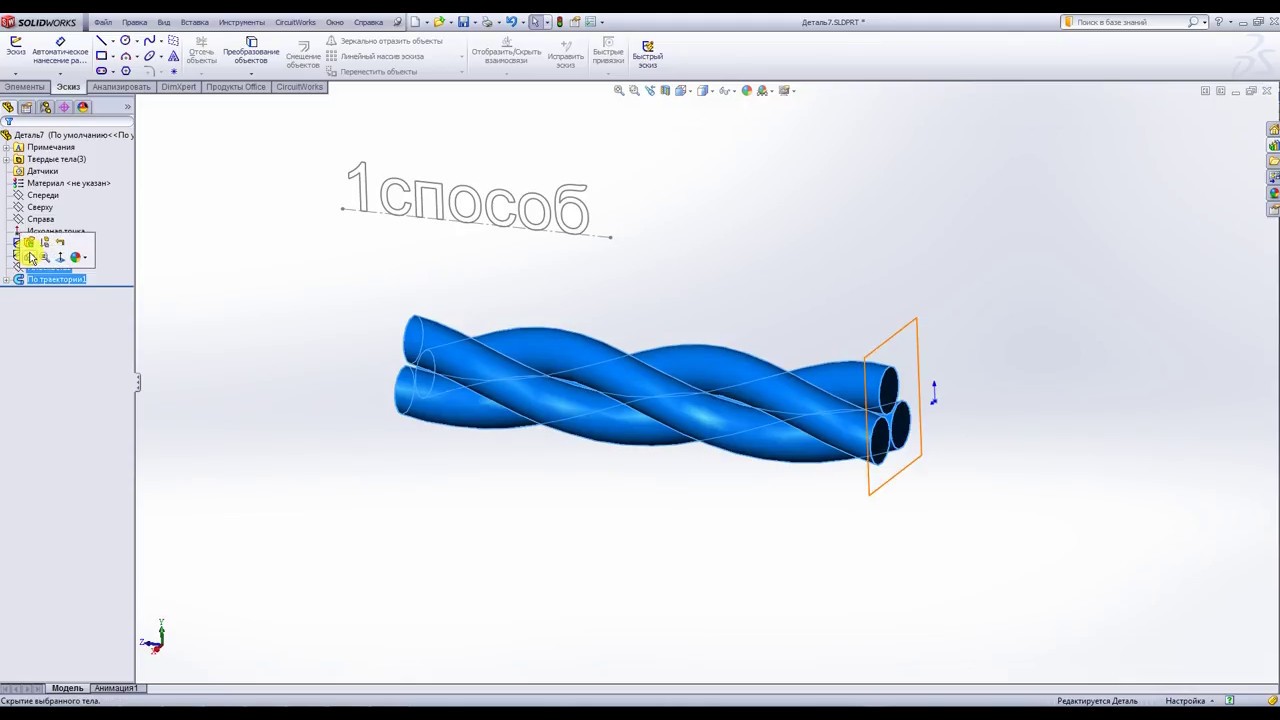
Task: Open the DimXpertManager tab icon
Action: 64,107
